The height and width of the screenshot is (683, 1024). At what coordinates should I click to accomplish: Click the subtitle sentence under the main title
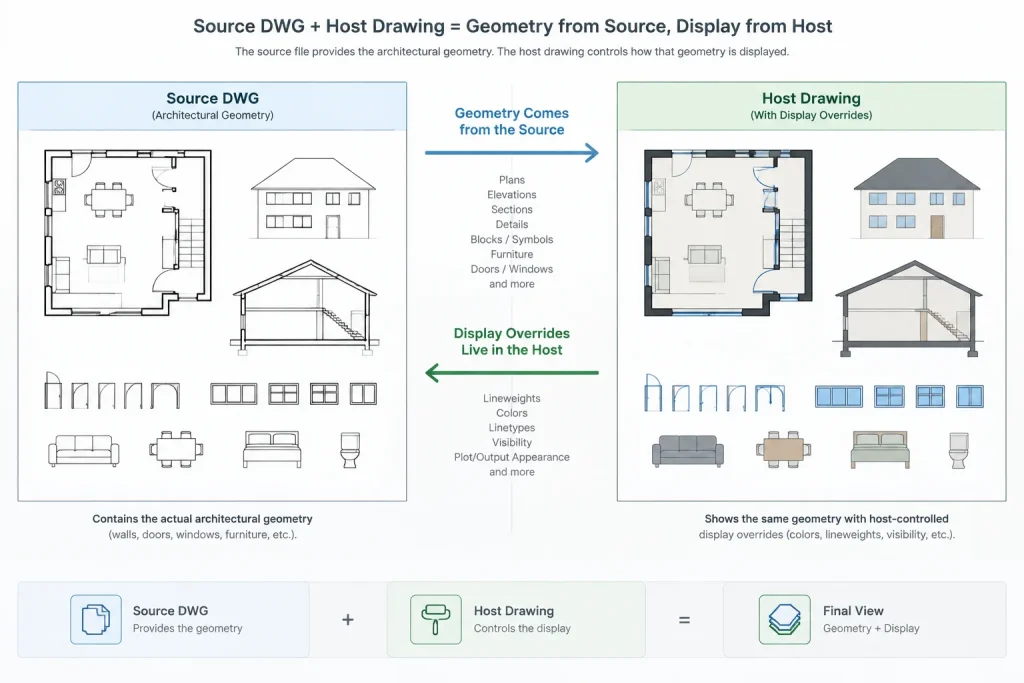pyautogui.click(x=512, y=52)
